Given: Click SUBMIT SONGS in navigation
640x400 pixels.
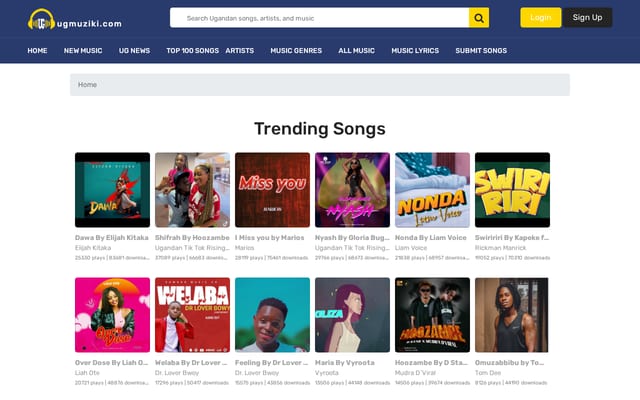Looking at the screenshot, I should tap(481, 51).
